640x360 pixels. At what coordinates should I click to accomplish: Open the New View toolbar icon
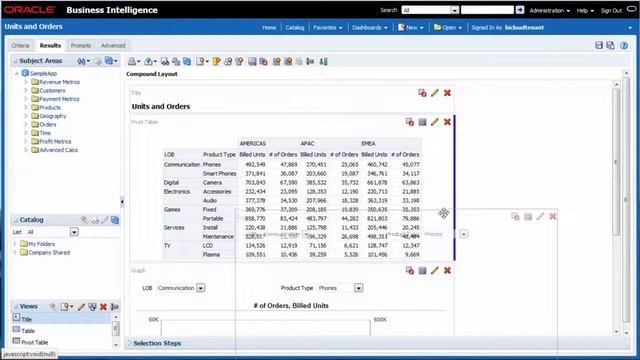click(202, 61)
